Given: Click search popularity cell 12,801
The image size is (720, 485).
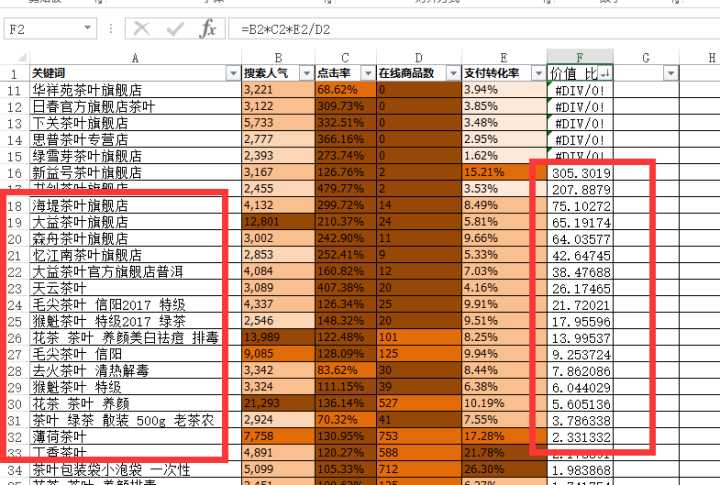Looking at the screenshot, I should click(278, 222).
